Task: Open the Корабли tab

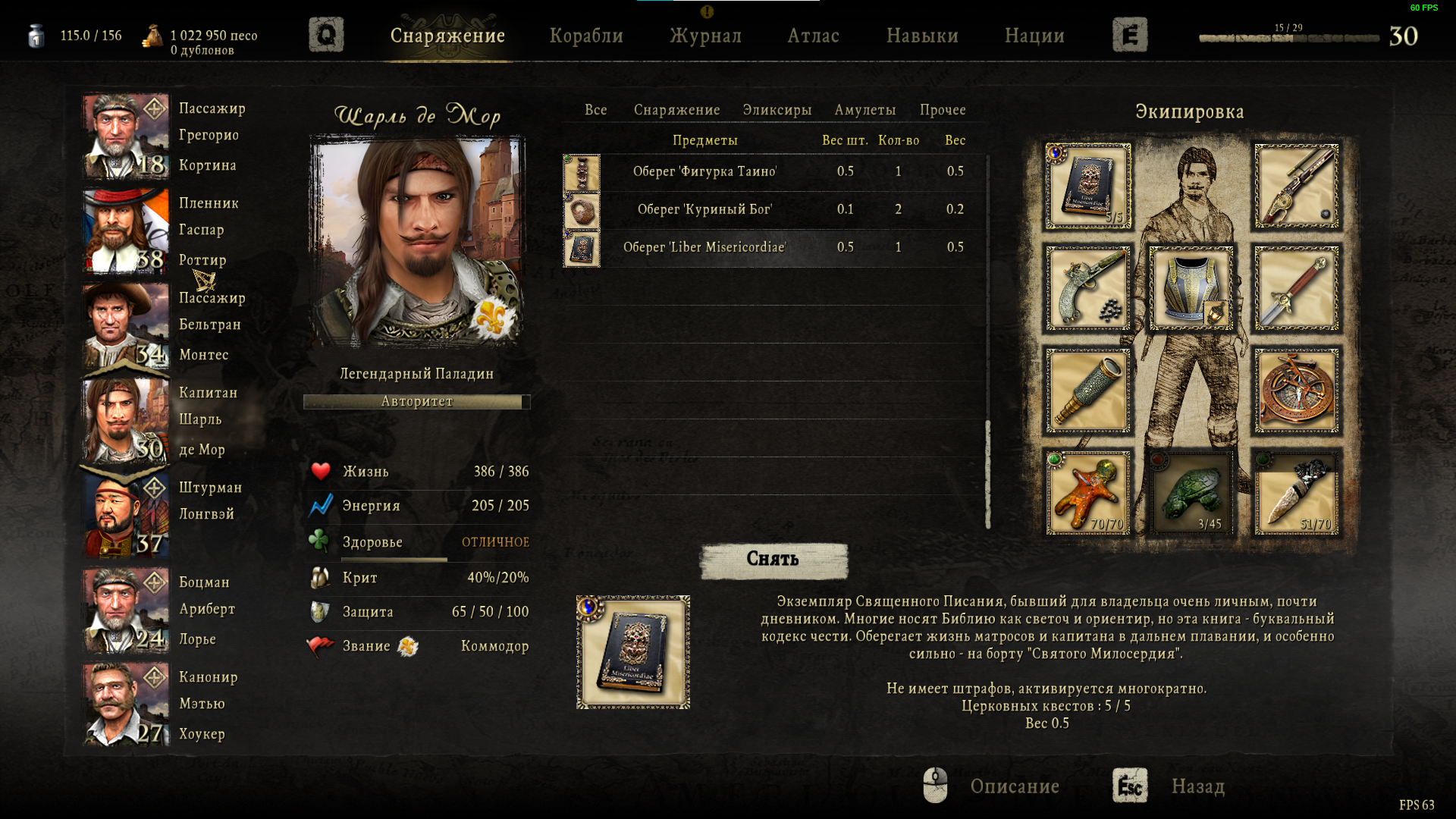Action: (x=586, y=36)
